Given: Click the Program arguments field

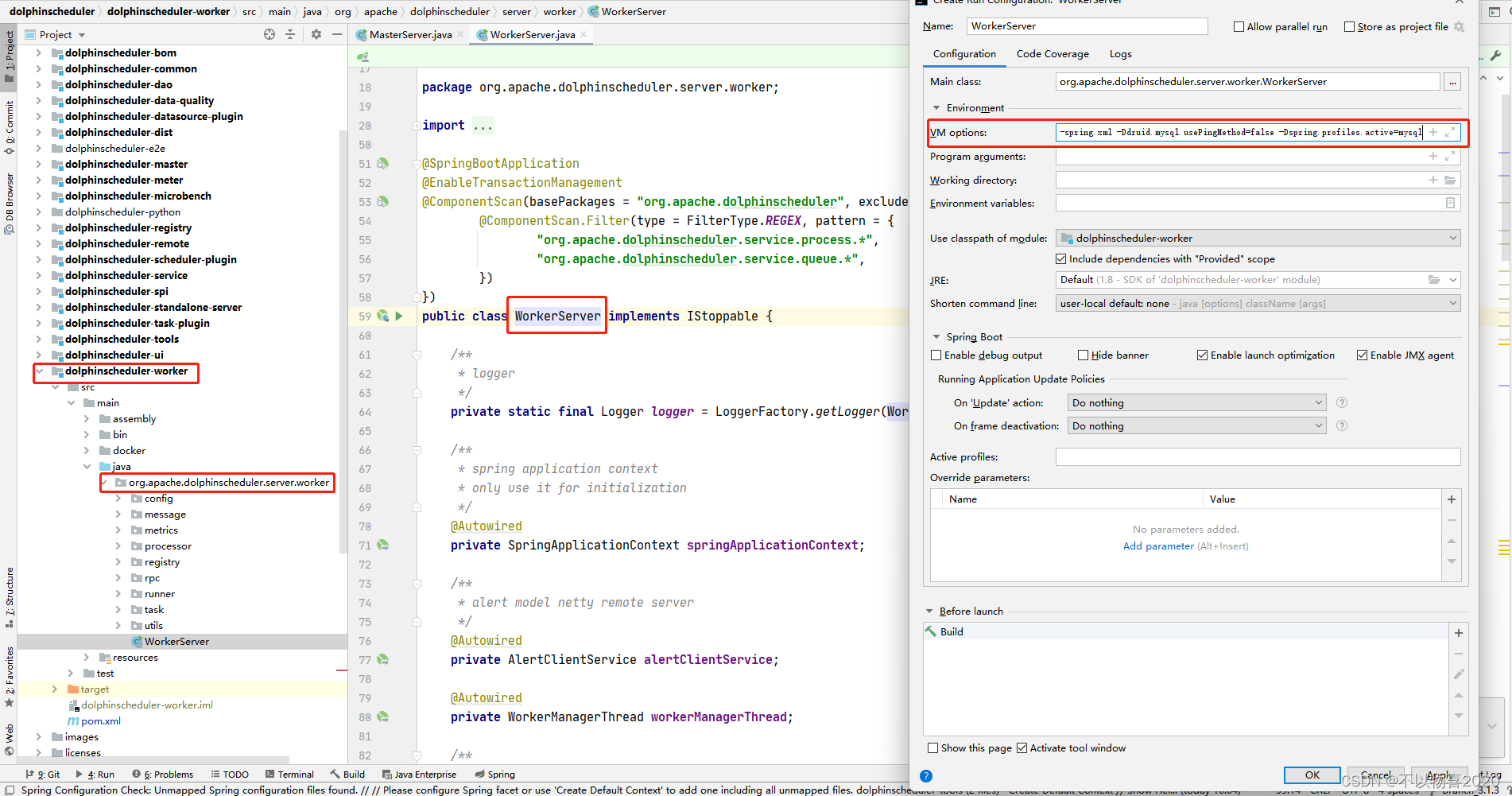Looking at the screenshot, I should (1258, 157).
